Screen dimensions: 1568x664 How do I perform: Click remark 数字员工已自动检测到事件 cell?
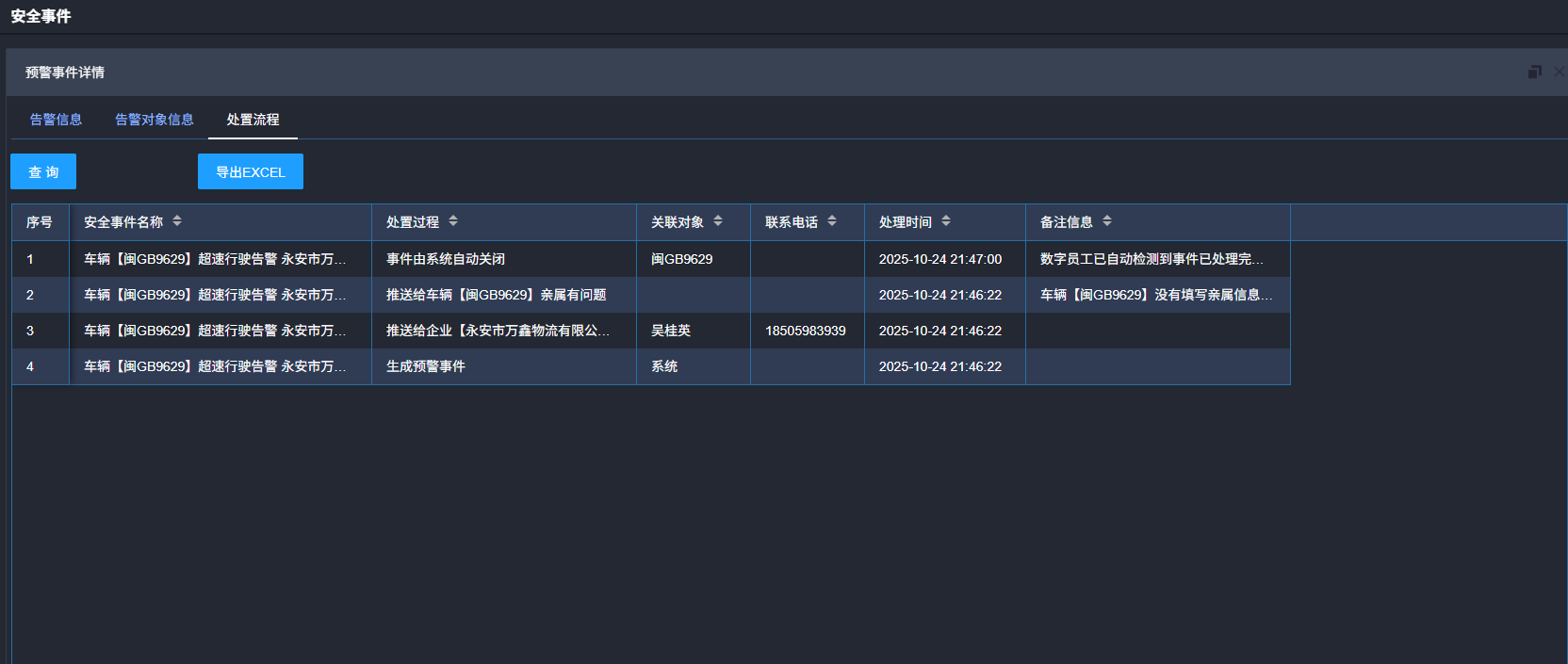click(x=1151, y=259)
